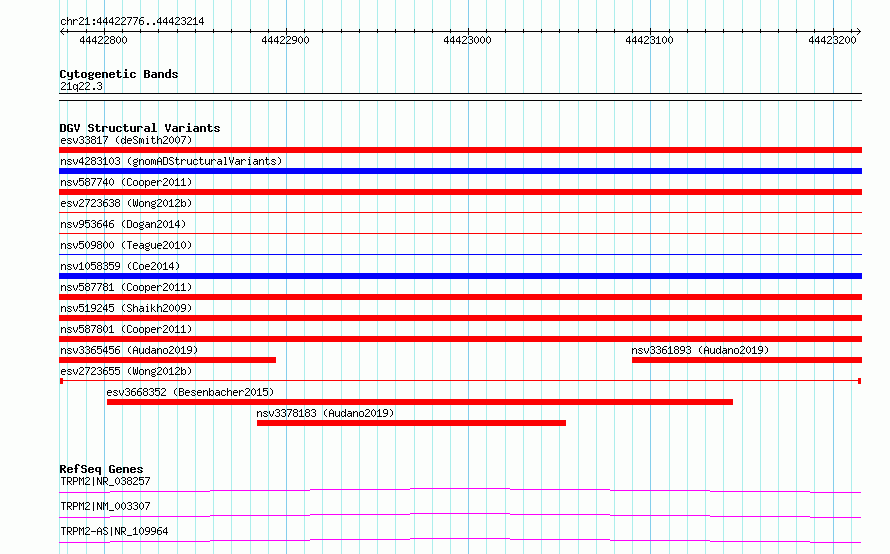
Task: Click ruler position 44423200
Action: pos(832,40)
